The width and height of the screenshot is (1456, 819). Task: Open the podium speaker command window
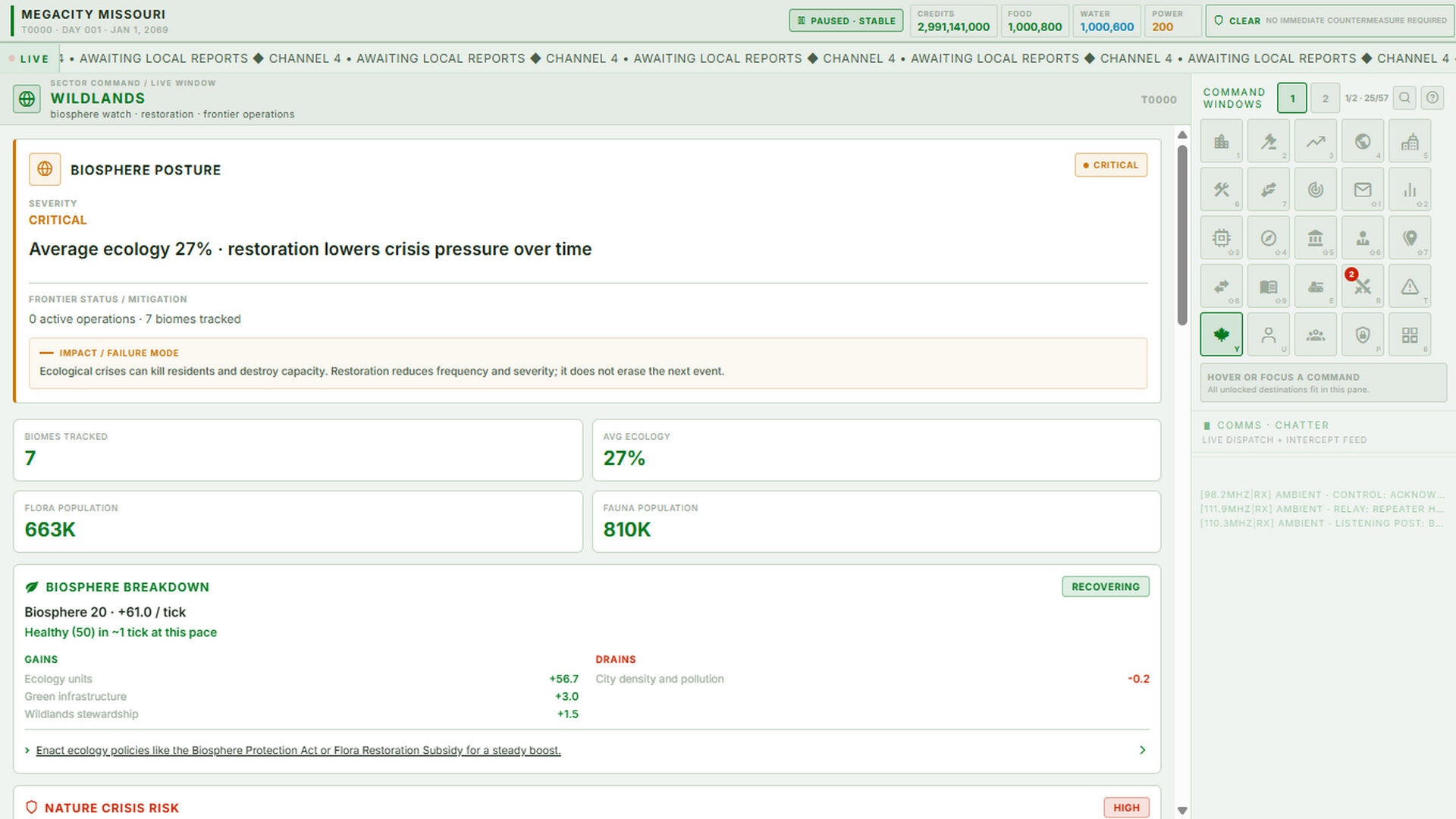(1362, 238)
